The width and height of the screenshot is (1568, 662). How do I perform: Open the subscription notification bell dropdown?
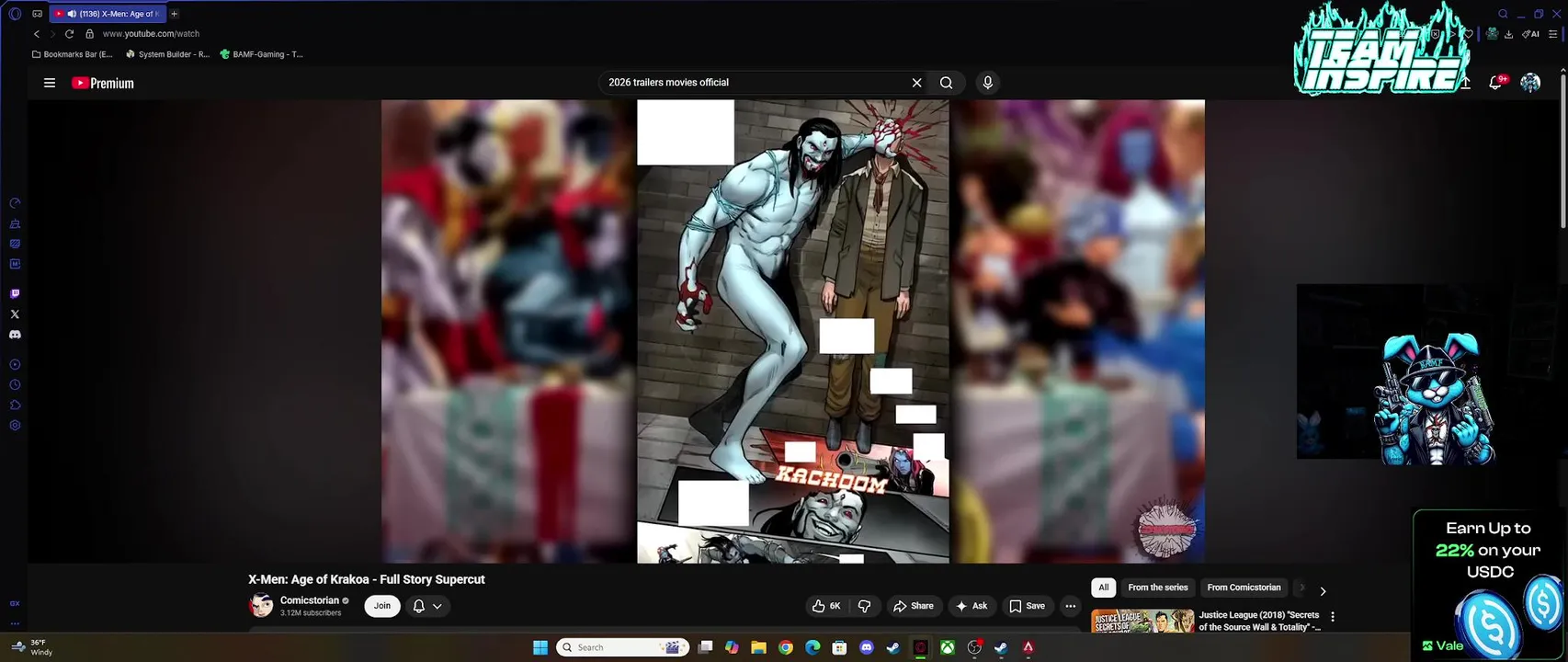[427, 606]
